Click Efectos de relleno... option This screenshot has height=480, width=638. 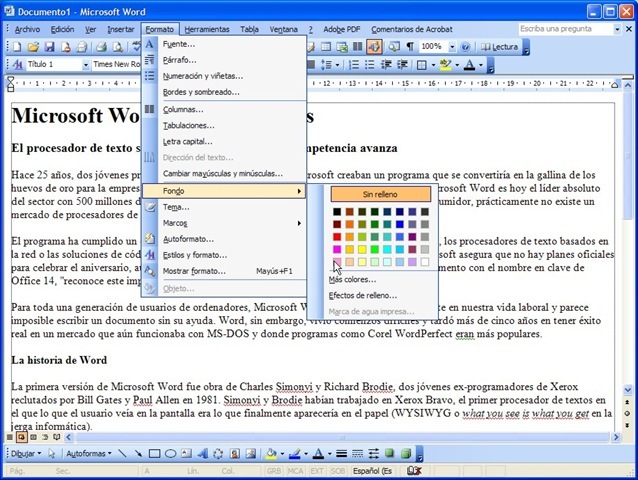pos(363,296)
